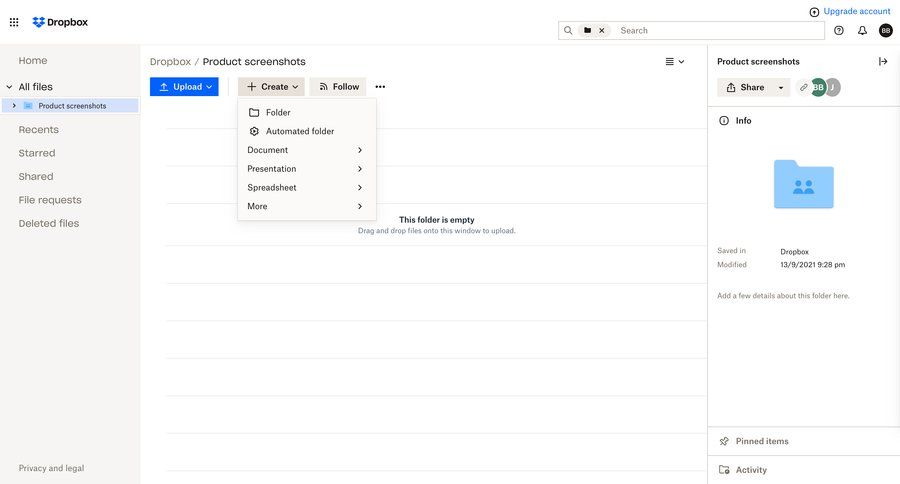The width and height of the screenshot is (900, 484).
Task: Click the Upgrade account link
Action: tap(849, 11)
